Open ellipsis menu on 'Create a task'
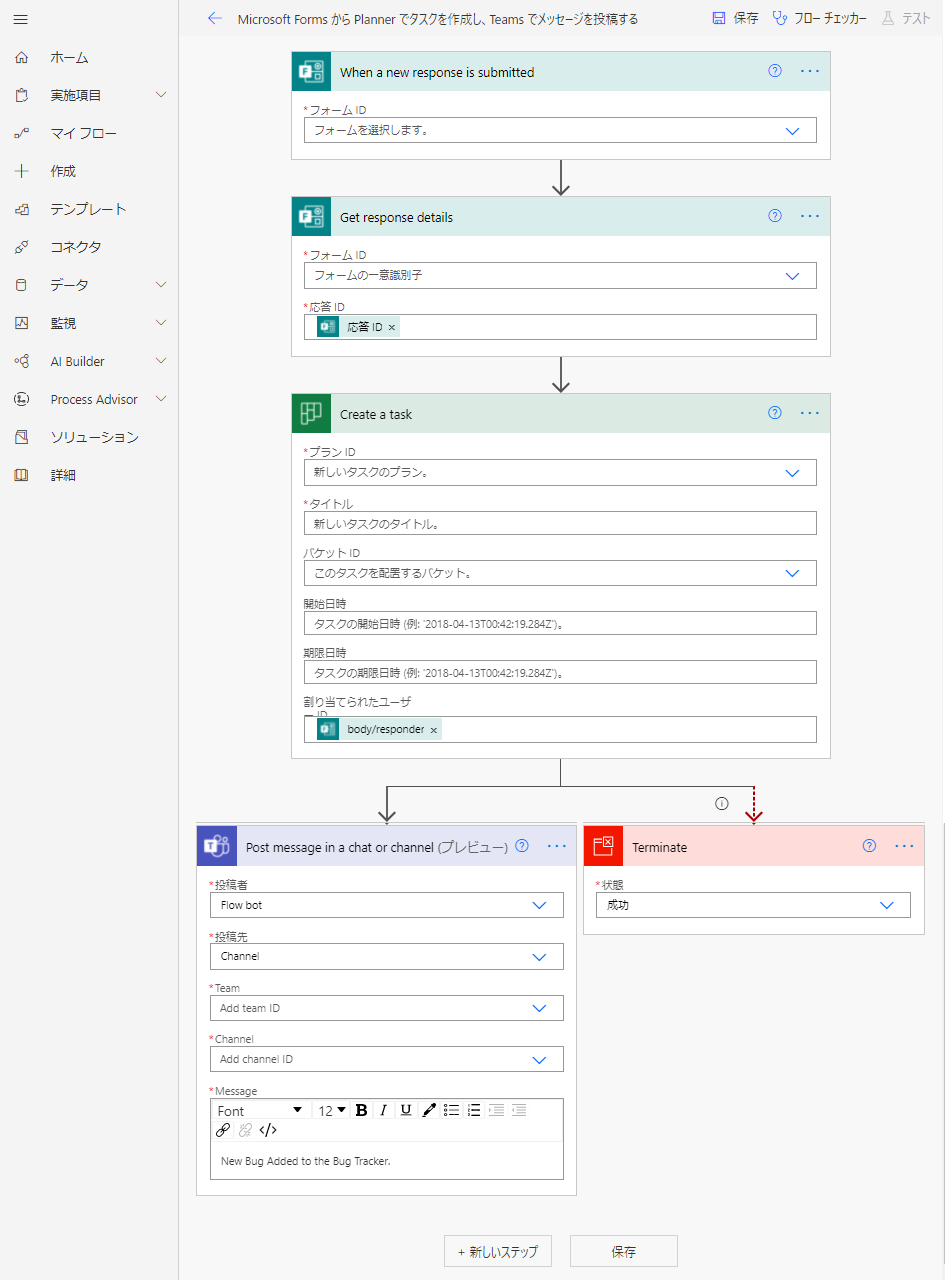Viewport: 946px width, 1281px height. pyautogui.click(x=810, y=413)
